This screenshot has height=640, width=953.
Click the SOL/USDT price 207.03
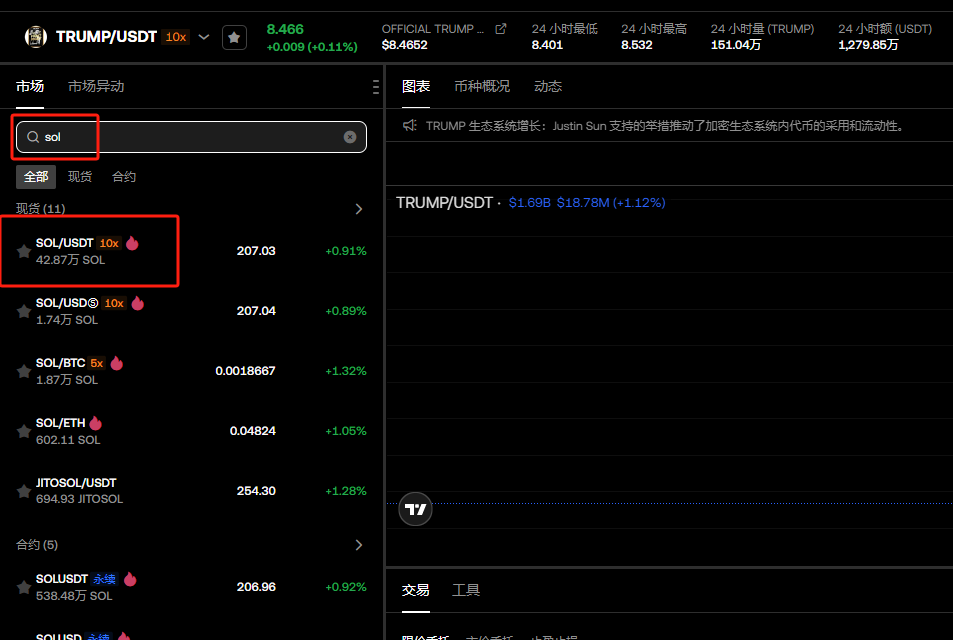pyautogui.click(x=256, y=251)
